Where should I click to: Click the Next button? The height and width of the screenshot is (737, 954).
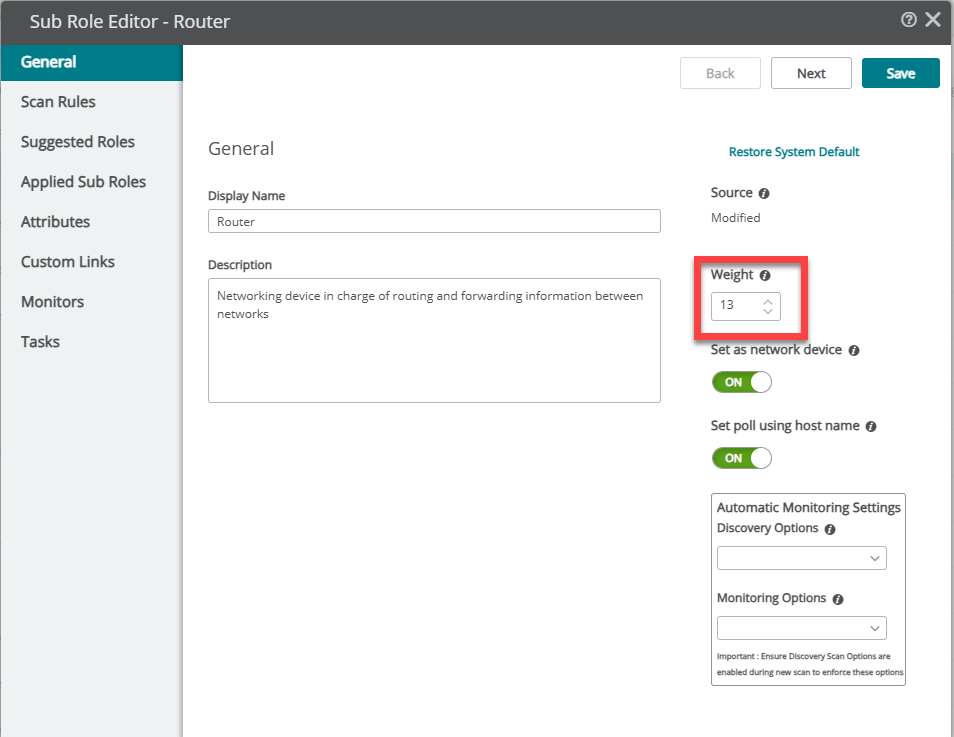[811, 73]
